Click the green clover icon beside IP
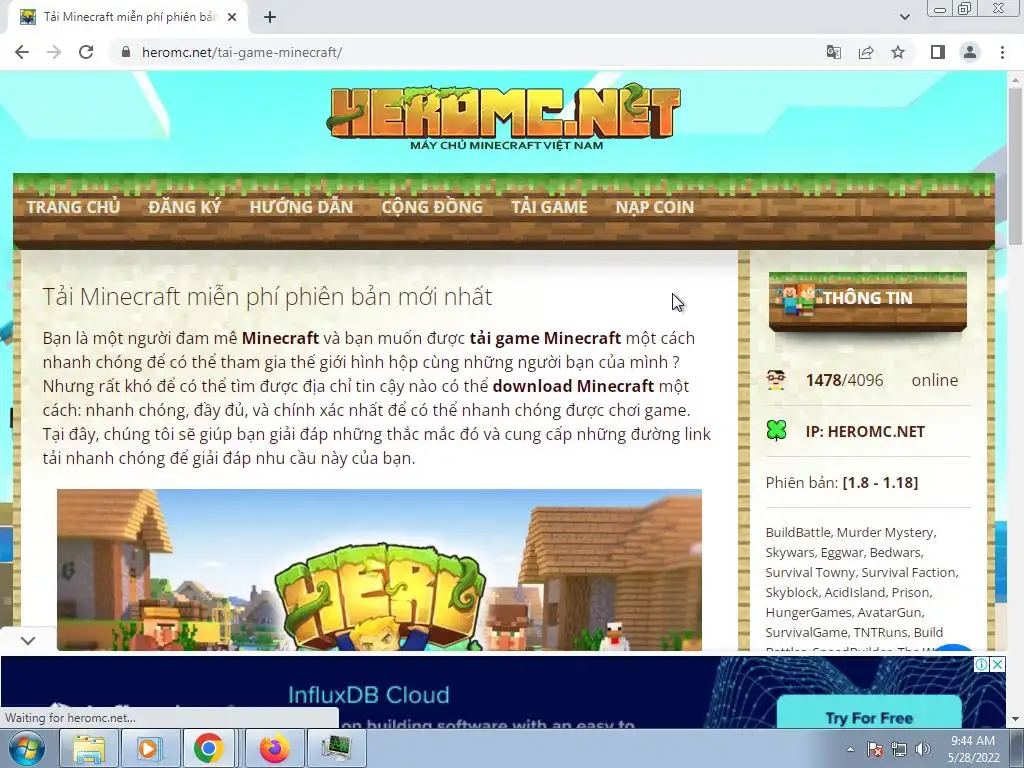The width and height of the screenshot is (1024, 768). point(776,431)
